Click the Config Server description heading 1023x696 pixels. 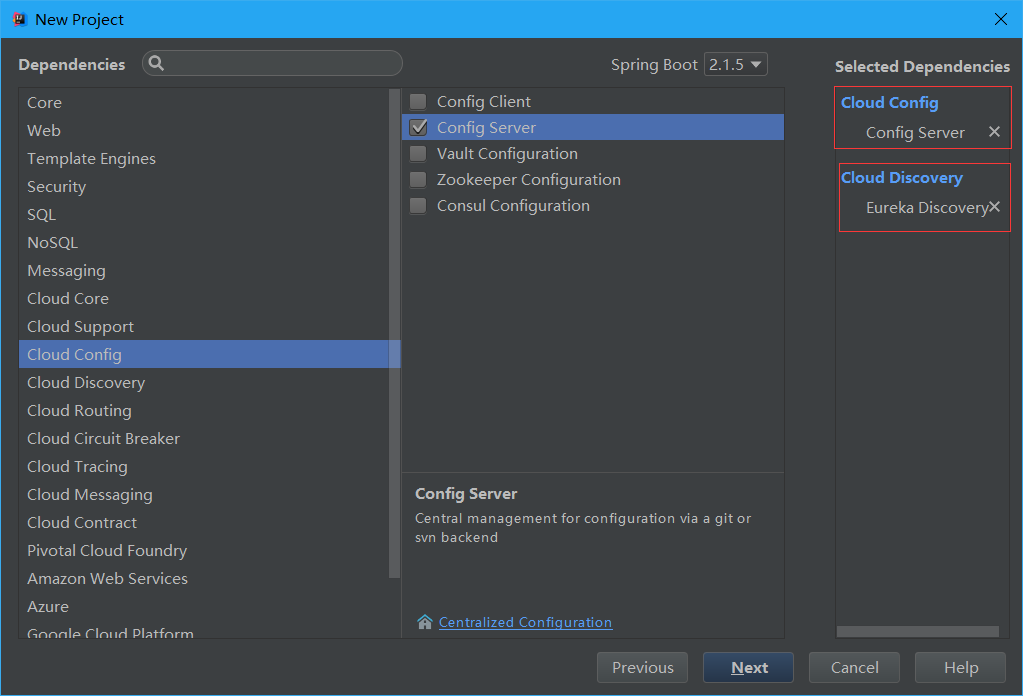tap(466, 494)
